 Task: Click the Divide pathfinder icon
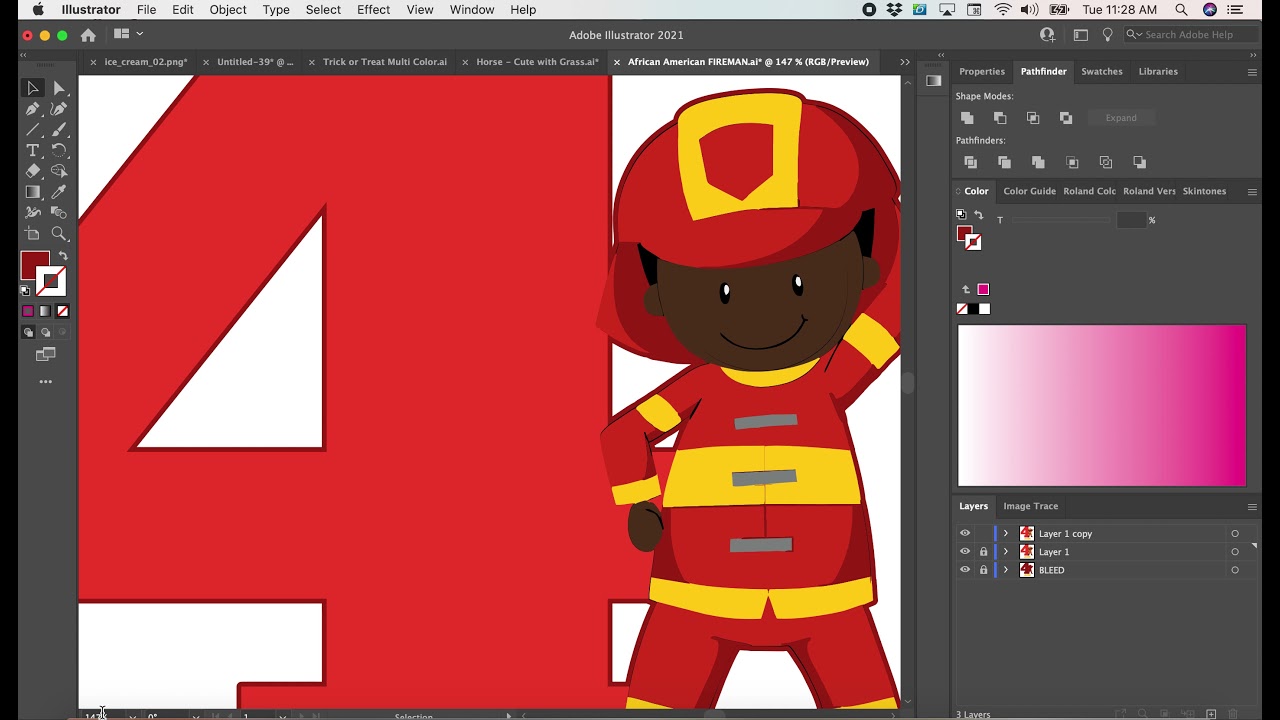pyautogui.click(x=970, y=162)
